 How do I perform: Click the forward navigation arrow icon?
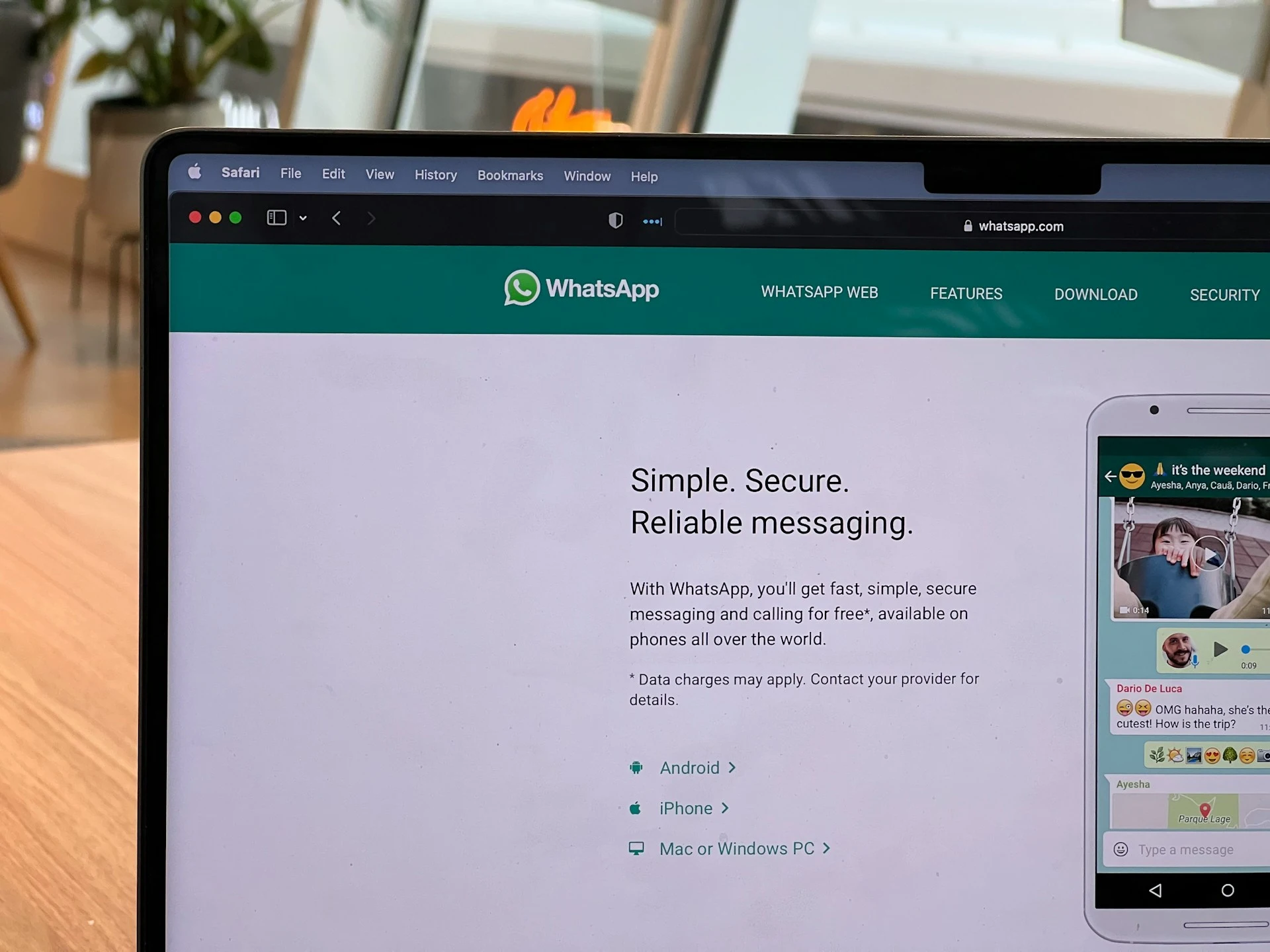pyautogui.click(x=370, y=218)
